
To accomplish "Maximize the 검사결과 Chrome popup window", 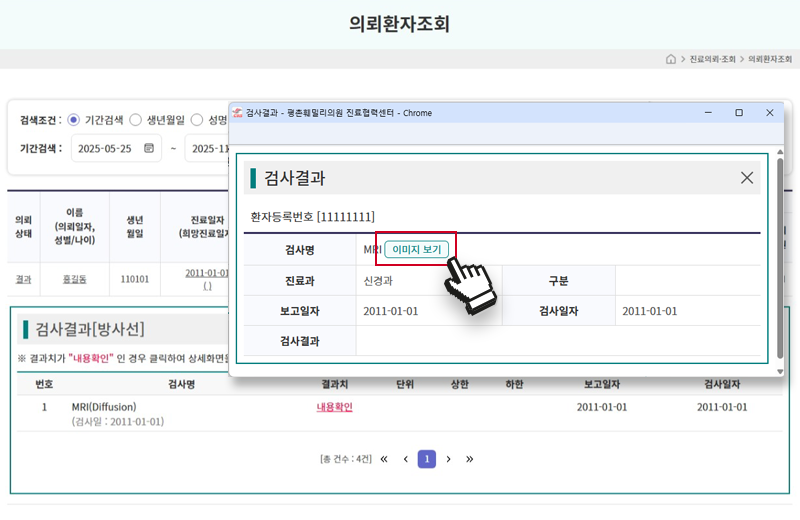I will 738,113.
